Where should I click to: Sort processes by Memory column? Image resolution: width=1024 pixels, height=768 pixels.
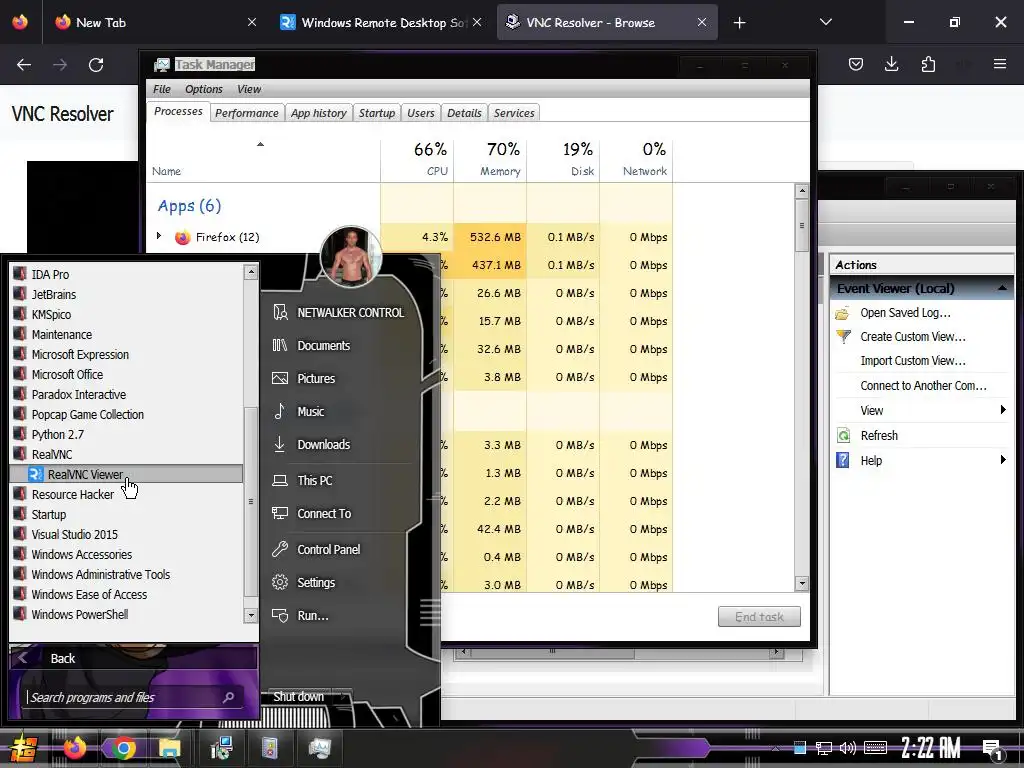490,159
